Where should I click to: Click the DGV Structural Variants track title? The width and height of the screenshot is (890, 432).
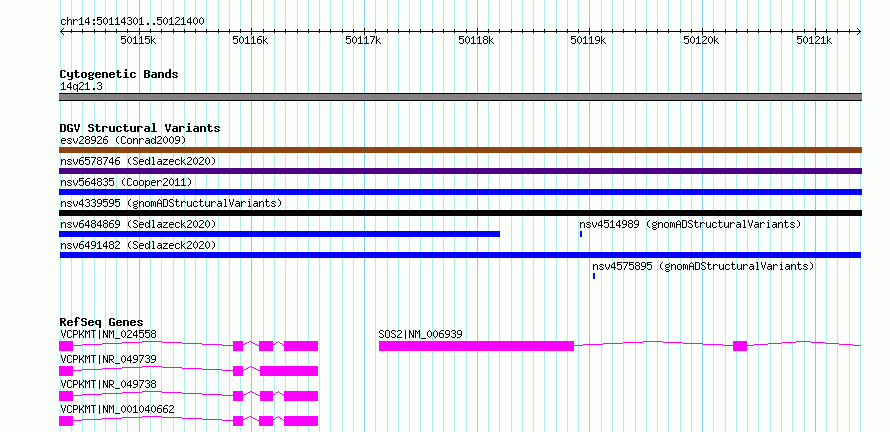tap(140, 128)
